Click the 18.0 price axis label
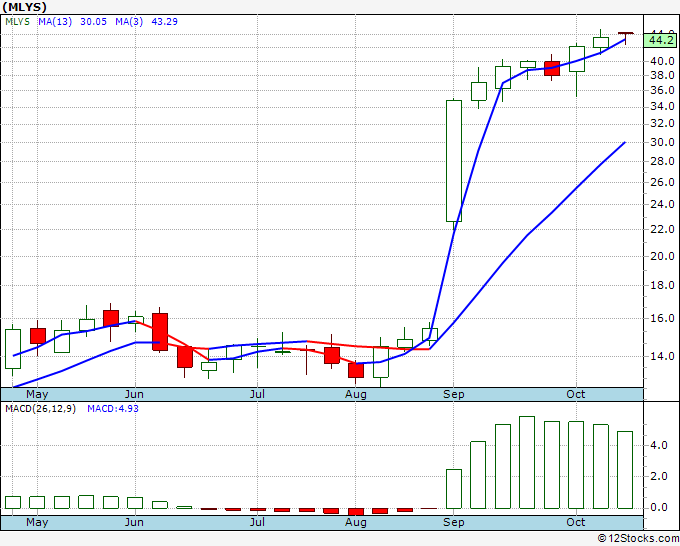The image size is (680, 546). coord(662,285)
